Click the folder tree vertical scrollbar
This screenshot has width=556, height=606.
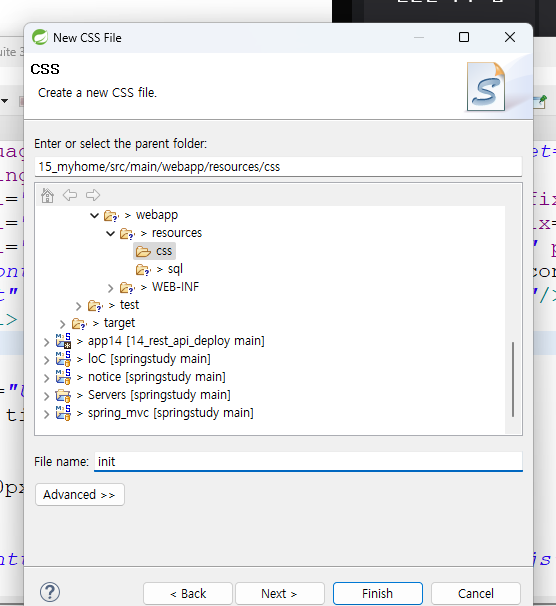tap(513, 379)
